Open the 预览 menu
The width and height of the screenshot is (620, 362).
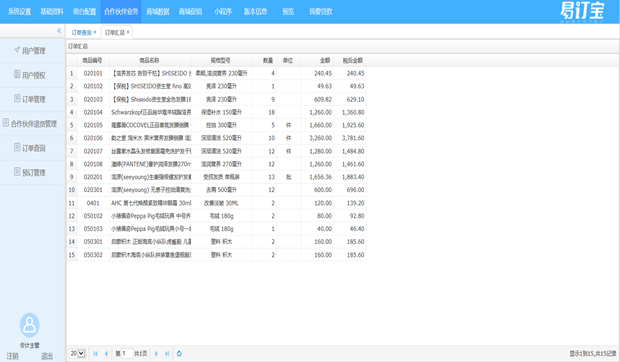tap(288, 11)
